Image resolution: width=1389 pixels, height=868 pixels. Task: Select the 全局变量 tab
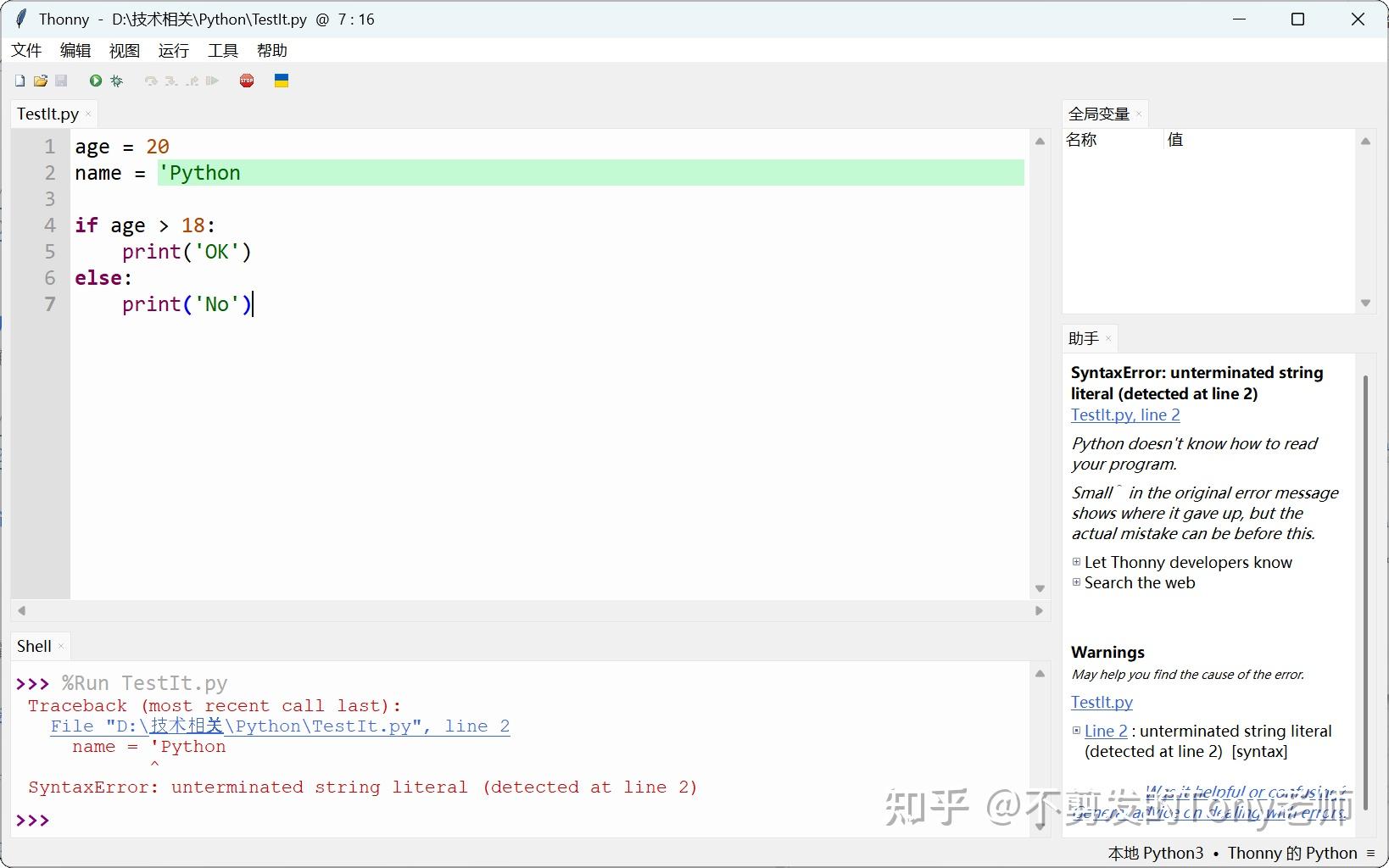[1099, 114]
